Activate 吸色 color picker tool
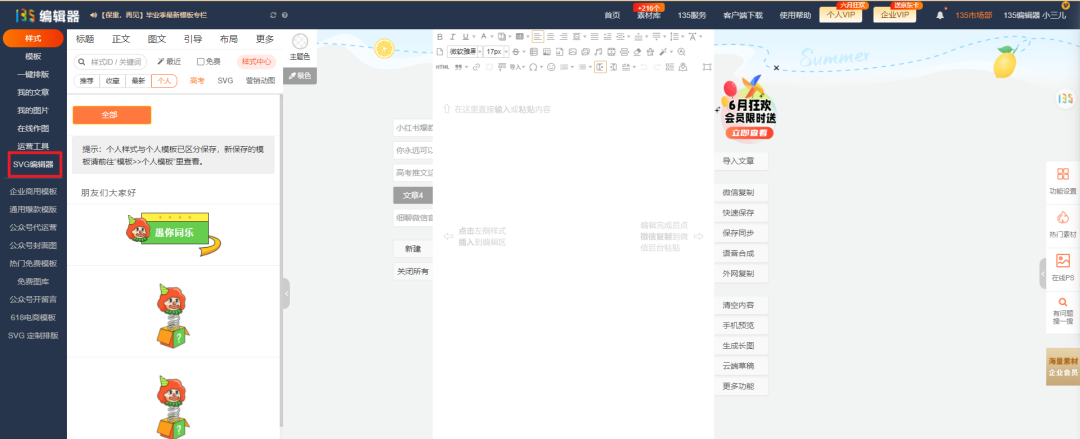 click(x=300, y=76)
